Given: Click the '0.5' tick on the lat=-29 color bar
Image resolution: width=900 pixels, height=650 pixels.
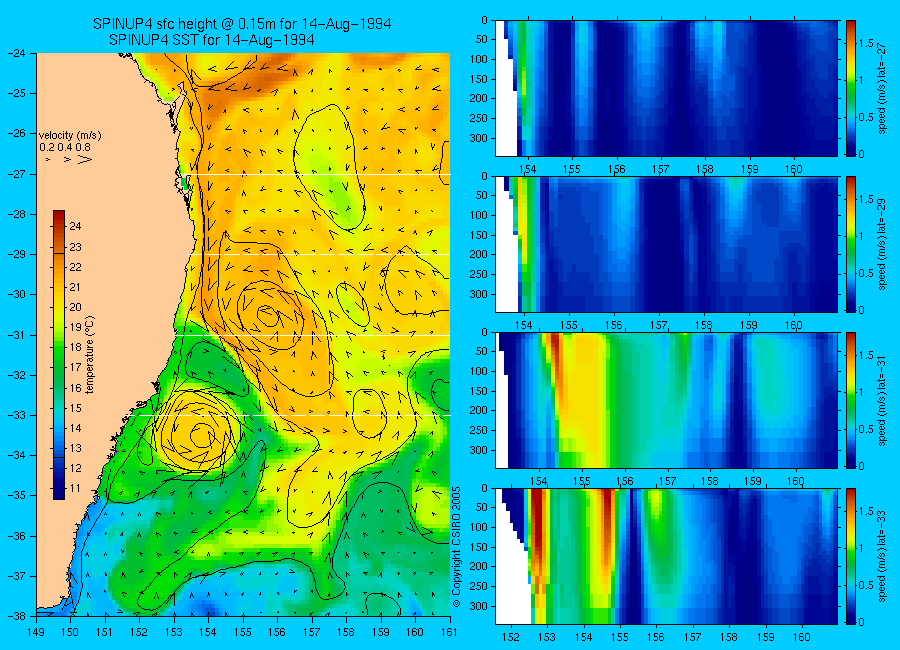Looking at the screenshot, I should 867,273.
